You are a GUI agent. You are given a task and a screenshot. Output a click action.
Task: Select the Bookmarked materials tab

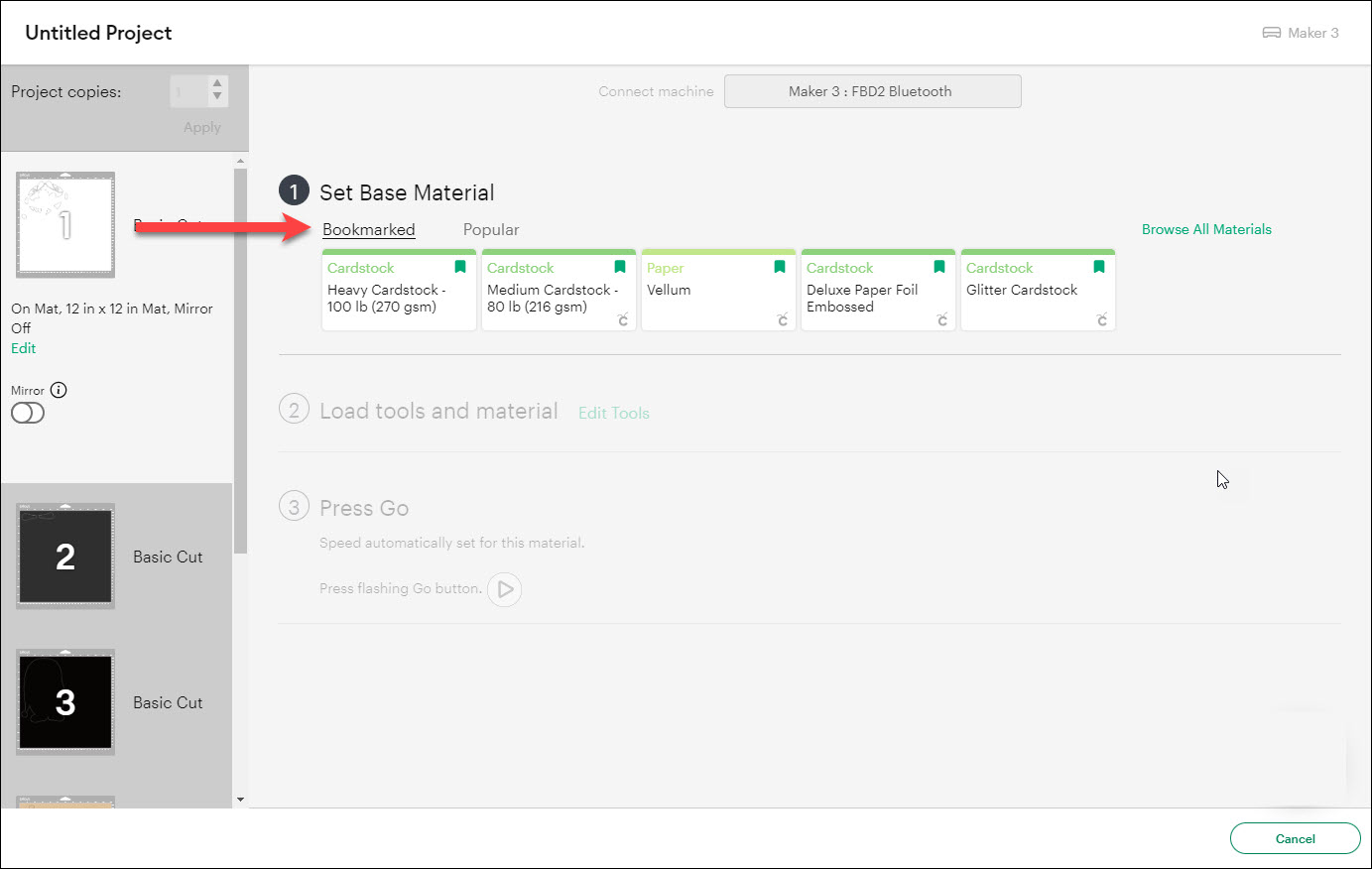[368, 229]
